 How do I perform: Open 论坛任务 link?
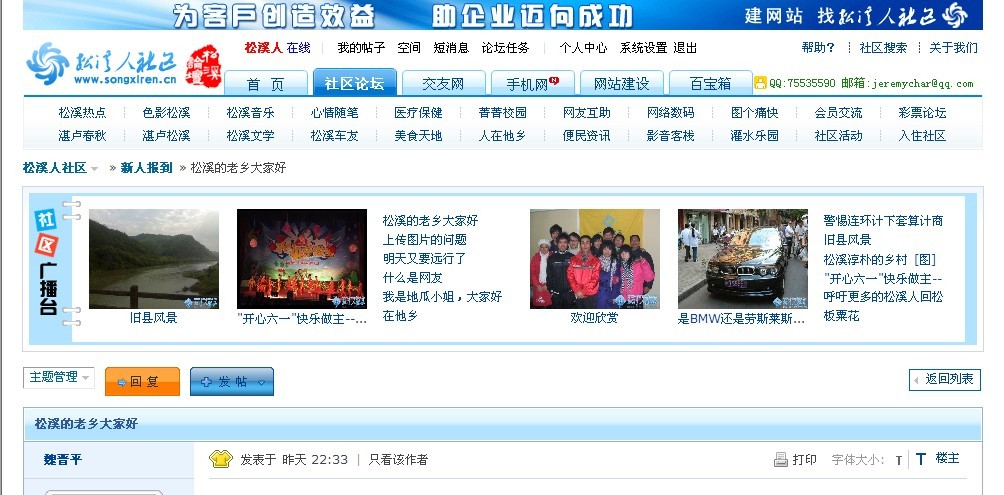click(x=505, y=48)
